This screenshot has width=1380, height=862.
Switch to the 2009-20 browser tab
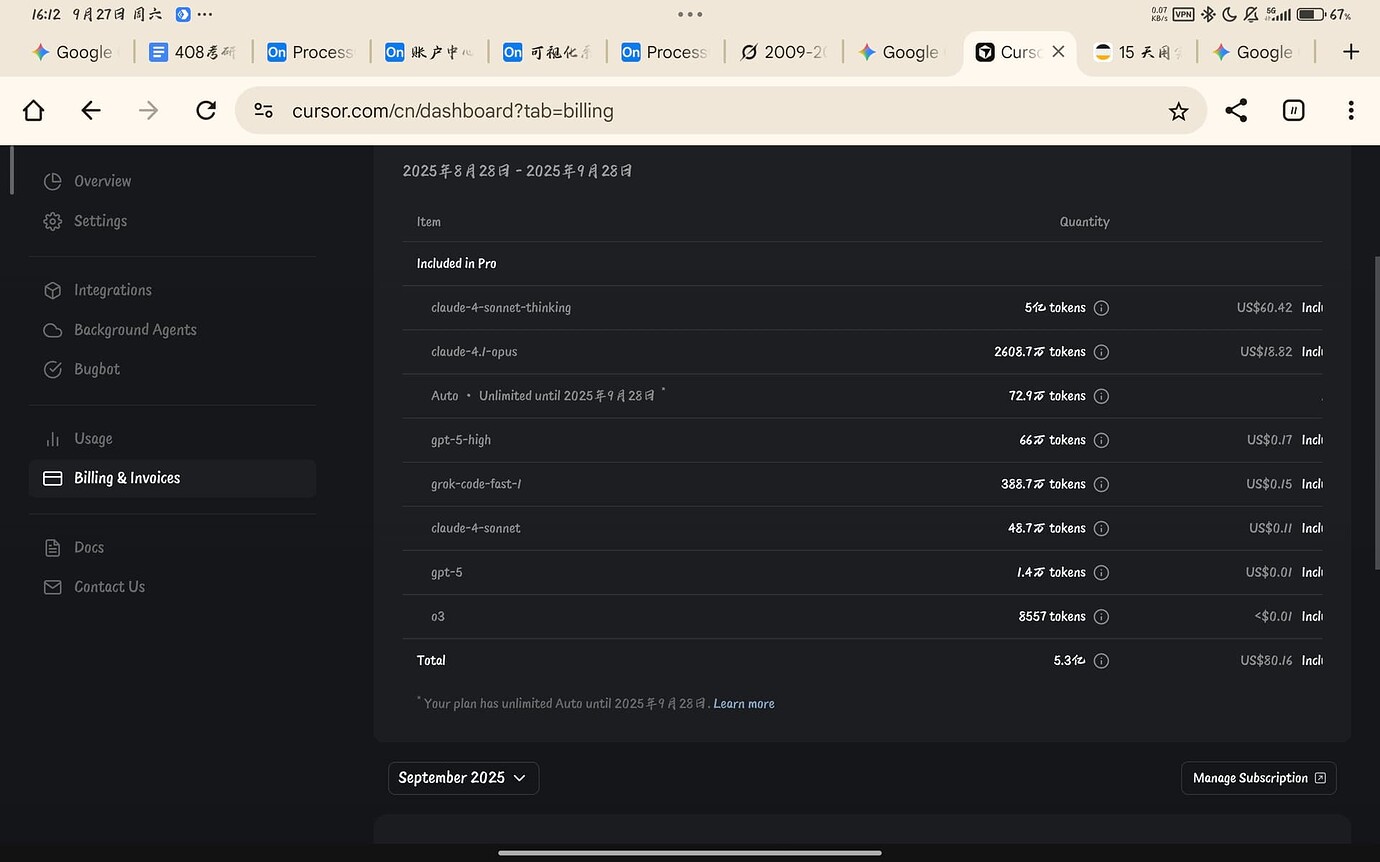(x=784, y=52)
